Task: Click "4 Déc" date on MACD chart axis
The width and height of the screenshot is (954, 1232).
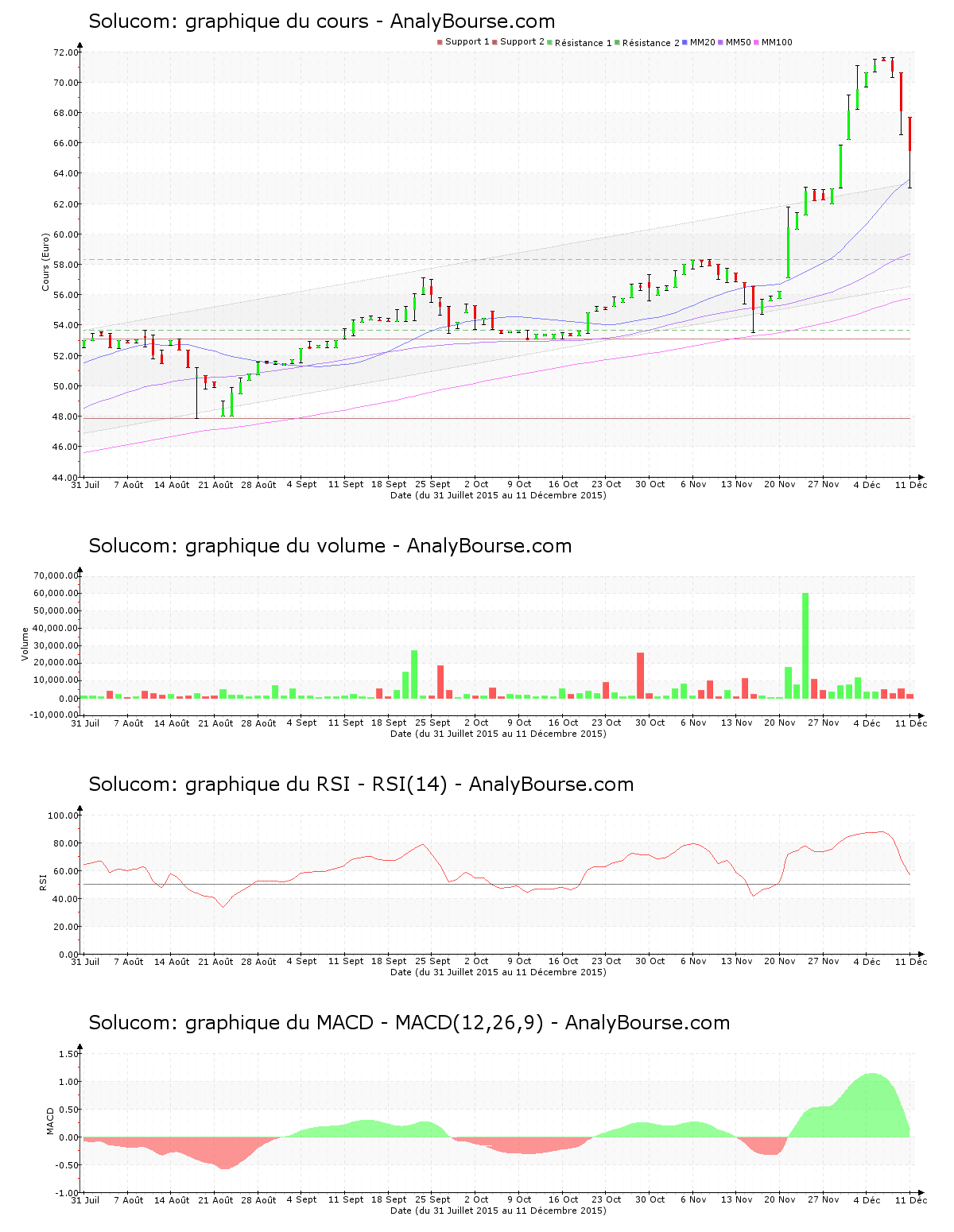Action: point(867,1199)
